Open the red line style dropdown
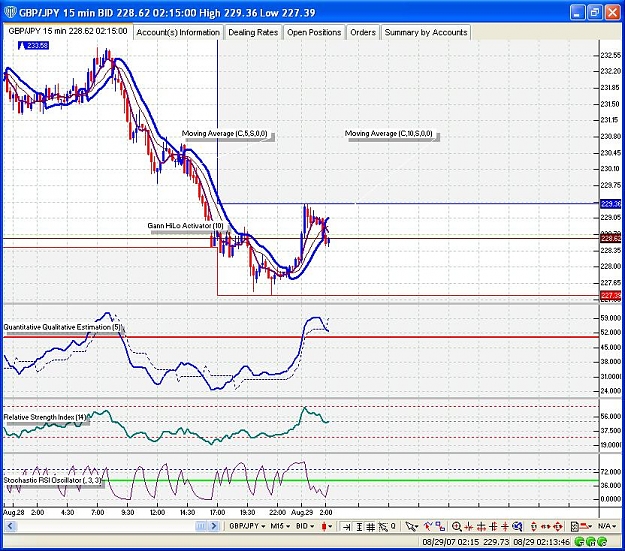This screenshot has height=551, width=625. 586,527
